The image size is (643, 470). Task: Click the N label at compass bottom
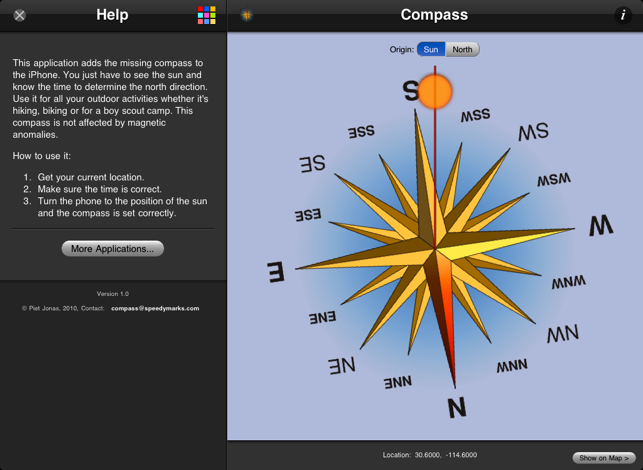tap(456, 406)
